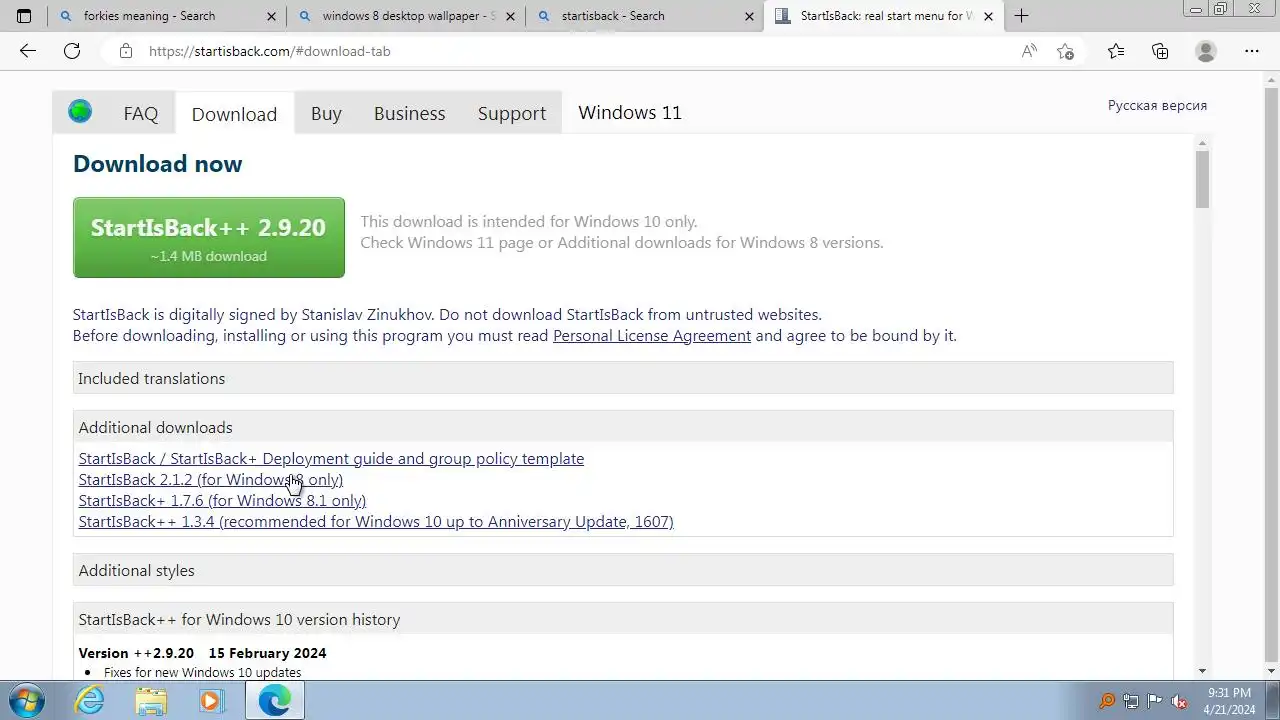Switch to Русская версия

tap(1157, 105)
